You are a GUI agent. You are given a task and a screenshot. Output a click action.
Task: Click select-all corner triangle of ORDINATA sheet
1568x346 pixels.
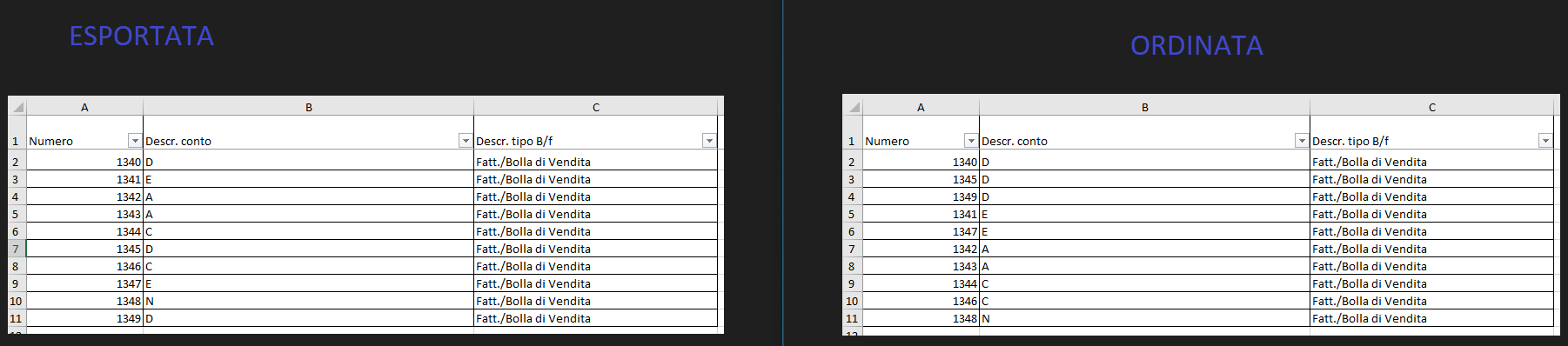854,107
